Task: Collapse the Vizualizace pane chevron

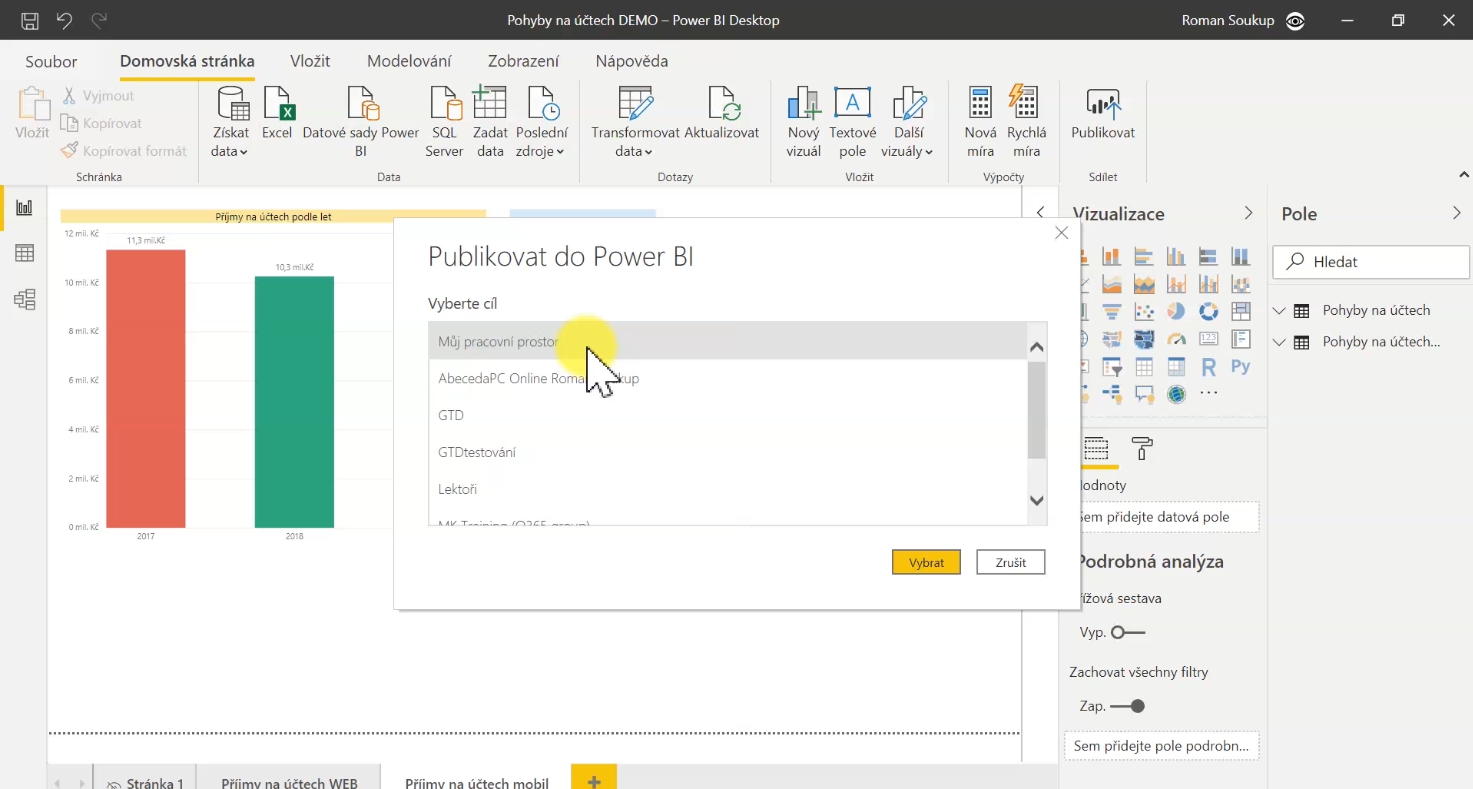Action: pyautogui.click(x=1248, y=213)
